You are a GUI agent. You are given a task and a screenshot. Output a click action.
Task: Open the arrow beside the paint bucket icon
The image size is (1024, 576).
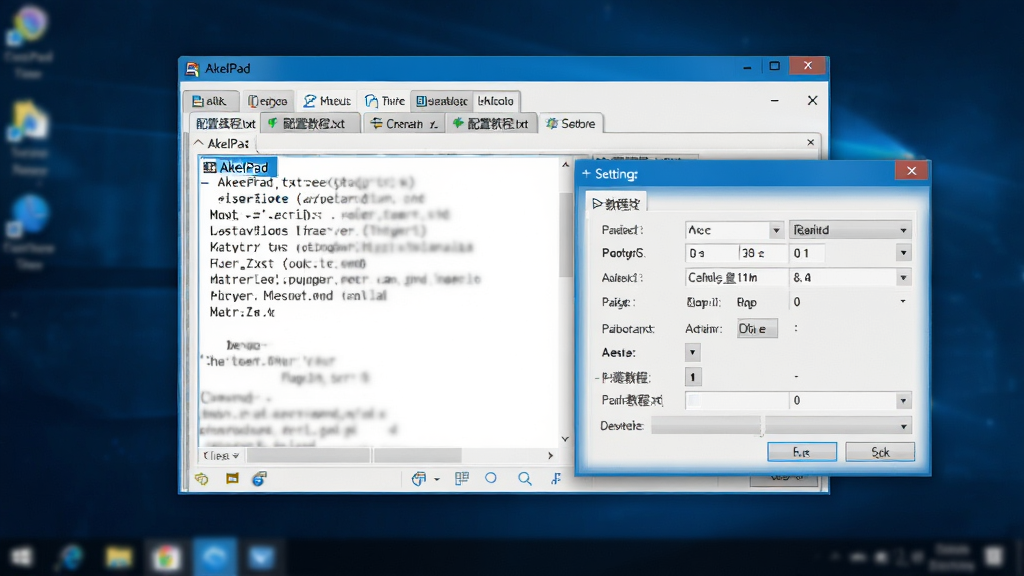click(437, 479)
